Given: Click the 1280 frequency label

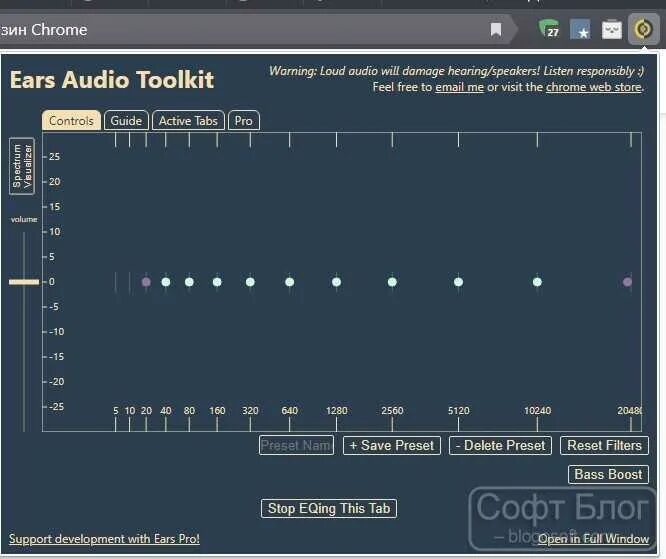Looking at the screenshot, I should click(336, 410).
